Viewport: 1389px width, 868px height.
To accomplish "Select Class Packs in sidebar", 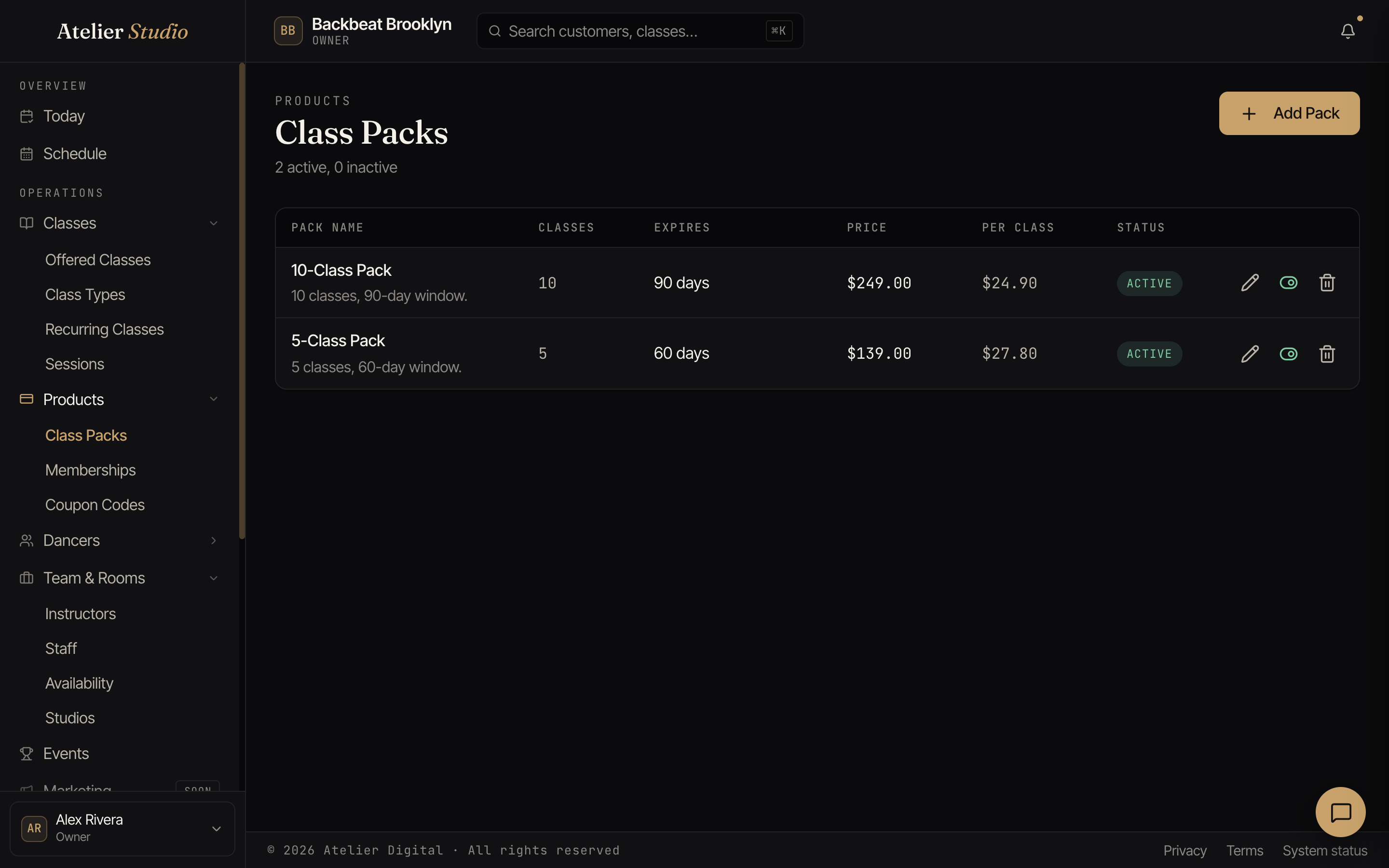I will (x=86, y=435).
